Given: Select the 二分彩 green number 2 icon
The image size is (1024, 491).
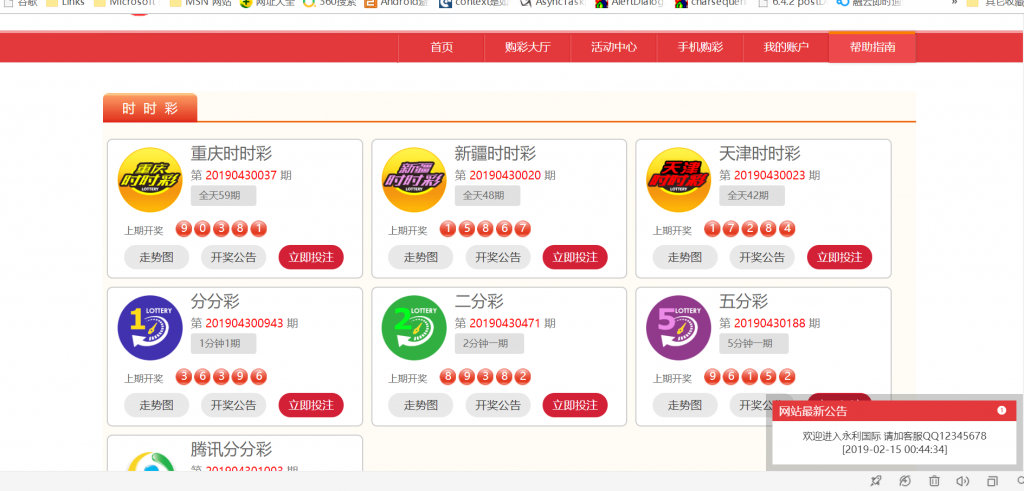Looking at the screenshot, I should [414, 328].
